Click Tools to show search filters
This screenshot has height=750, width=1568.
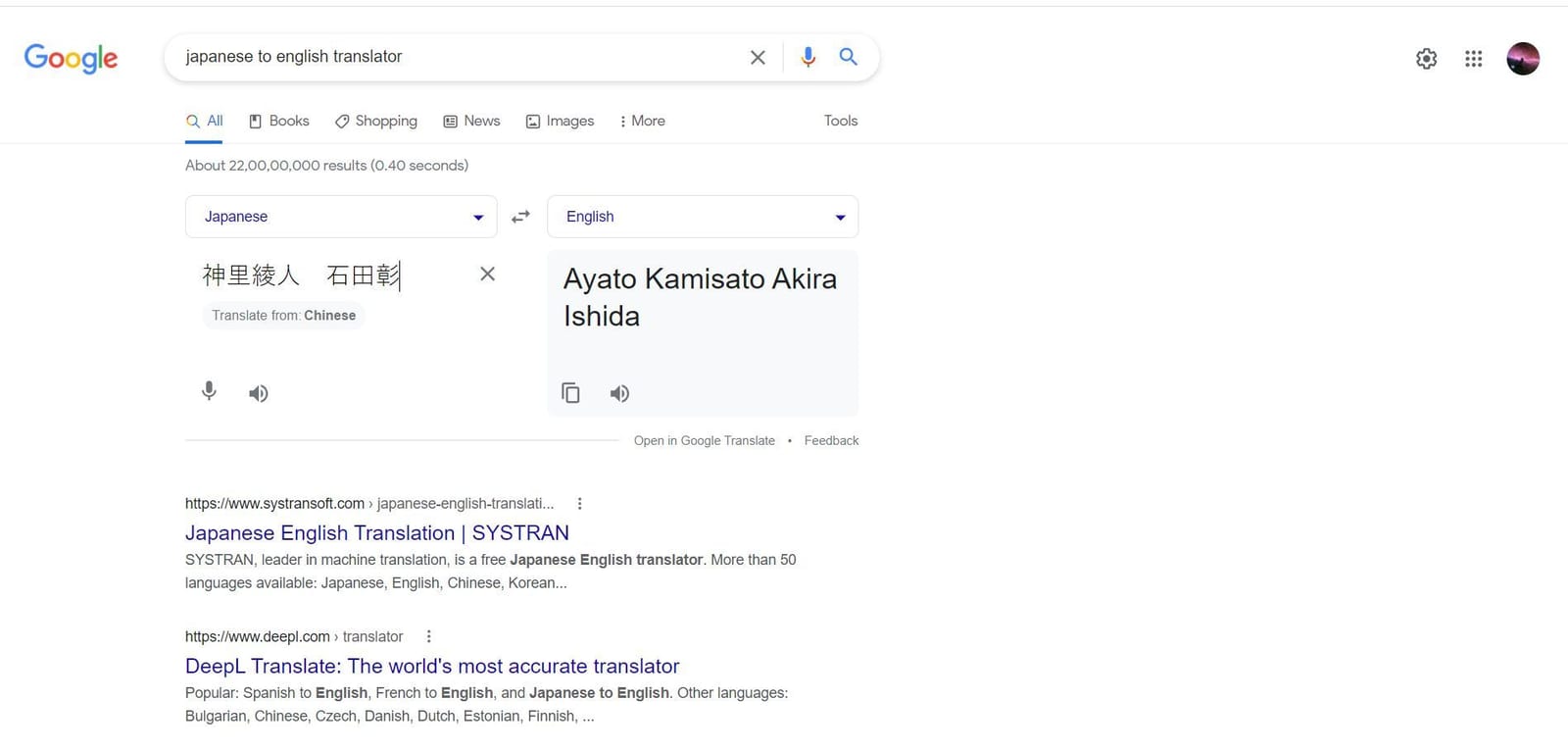pos(839,121)
